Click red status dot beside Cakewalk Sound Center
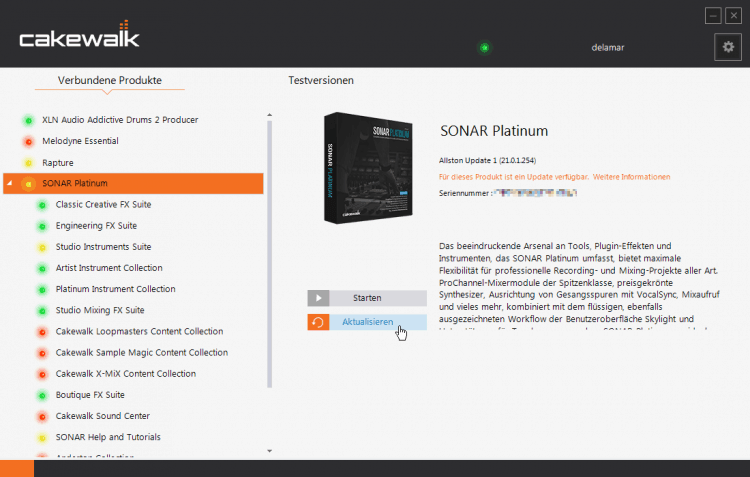Viewport: 750px width, 477px height. (42, 416)
